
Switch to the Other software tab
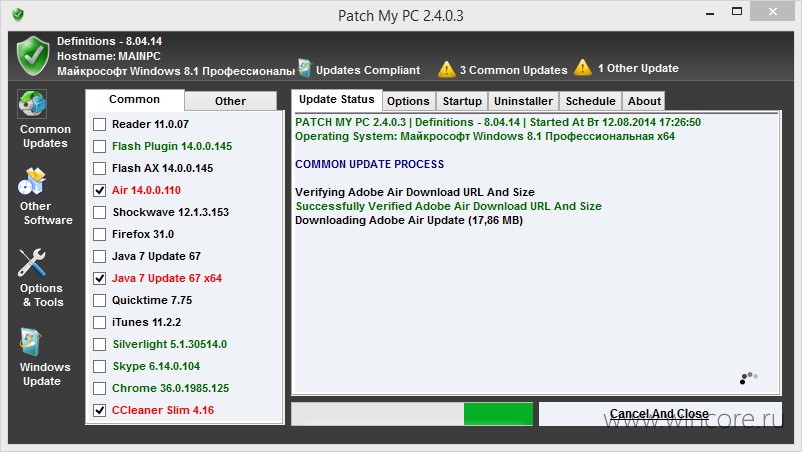[x=230, y=101]
